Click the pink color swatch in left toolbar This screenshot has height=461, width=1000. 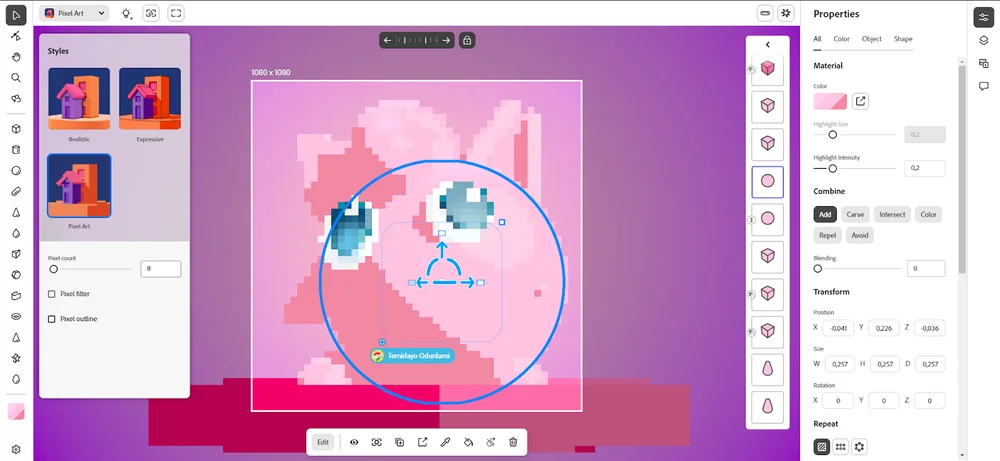tap(16, 411)
